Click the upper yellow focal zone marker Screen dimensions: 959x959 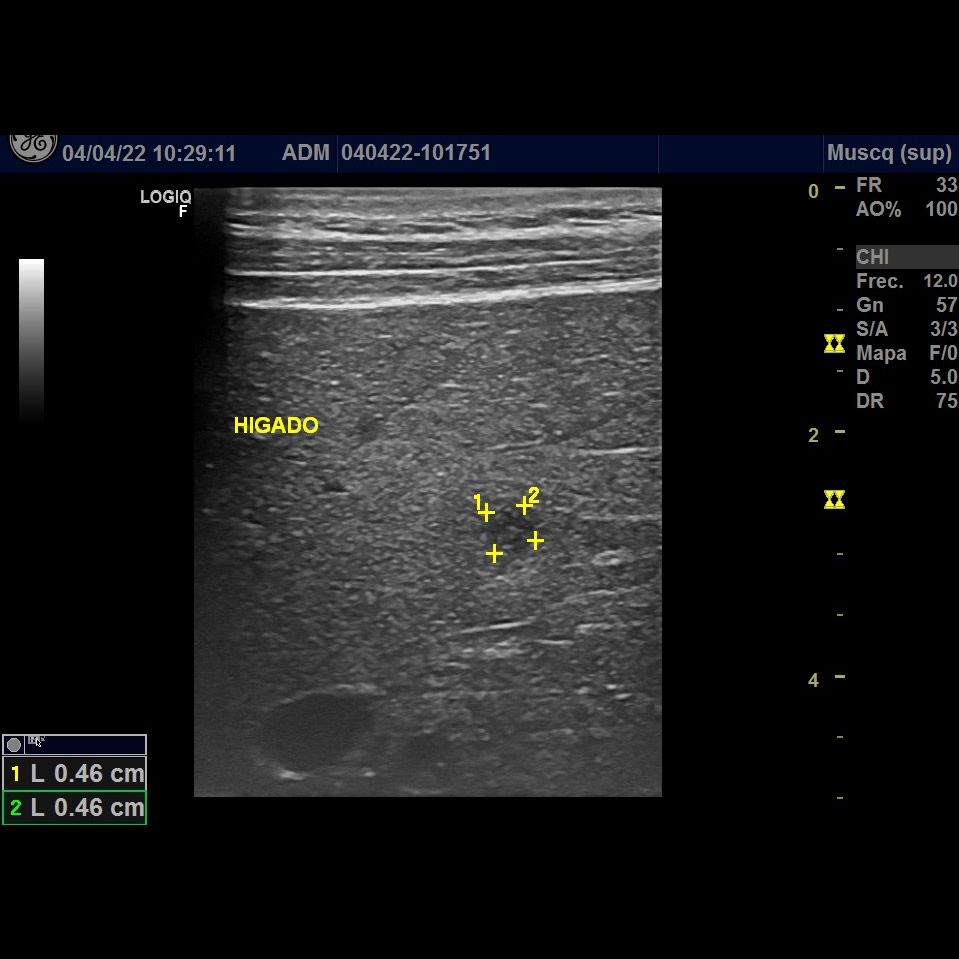point(834,344)
